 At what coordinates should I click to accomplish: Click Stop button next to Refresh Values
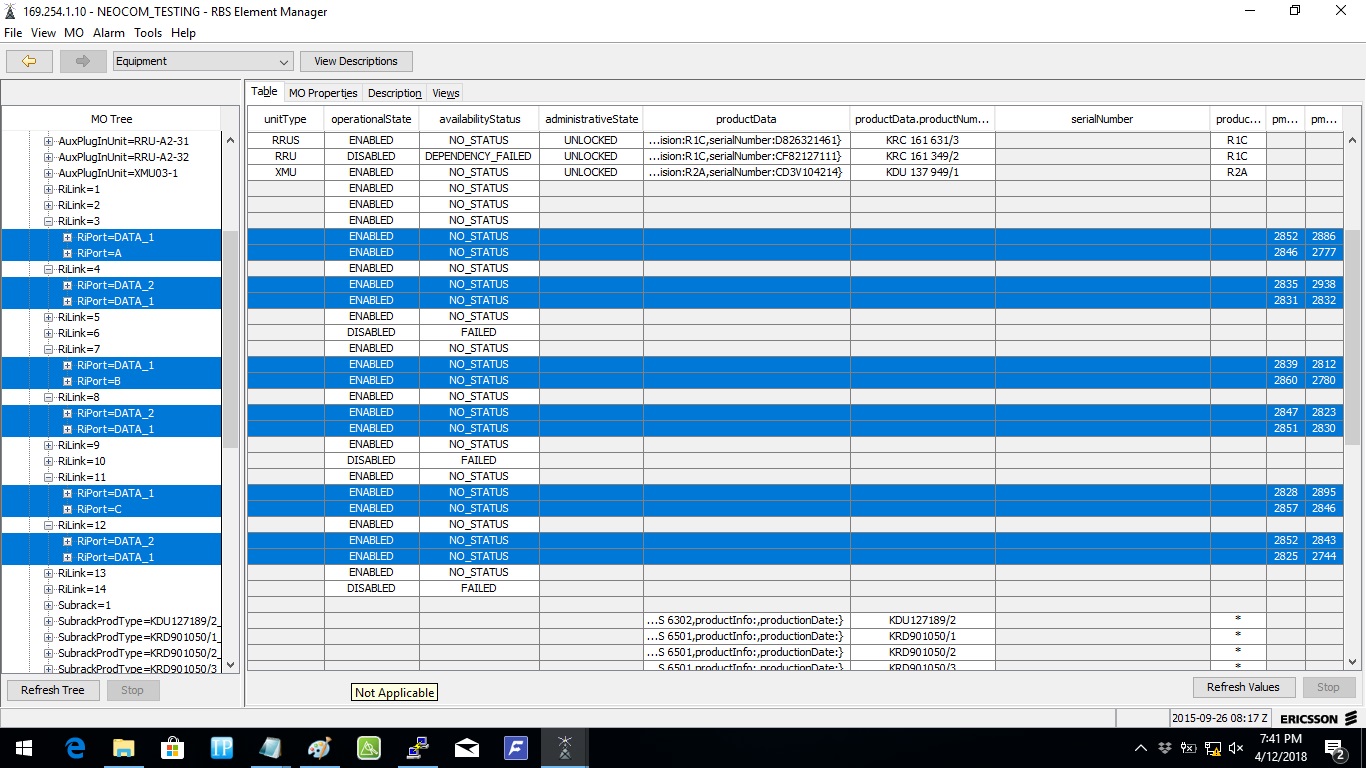pyautogui.click(x=1328, y=687)
